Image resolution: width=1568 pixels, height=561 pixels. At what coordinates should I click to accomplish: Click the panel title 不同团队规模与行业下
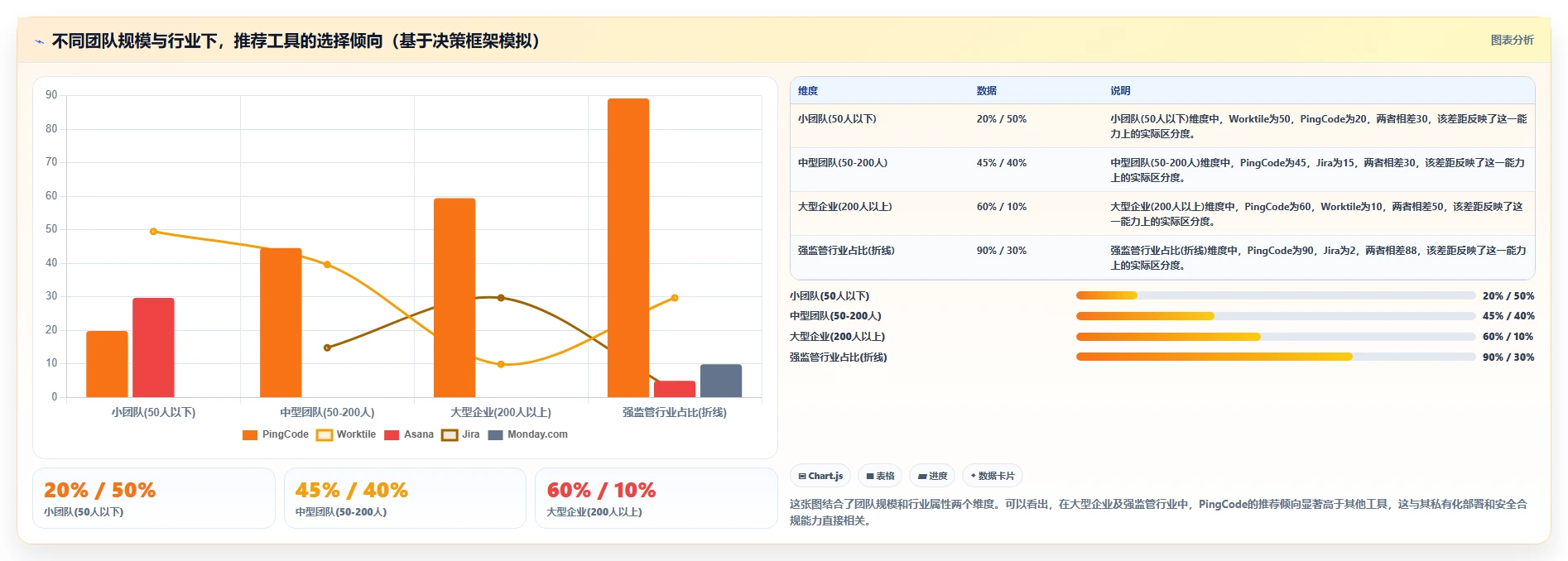click(x=296, y=41)
